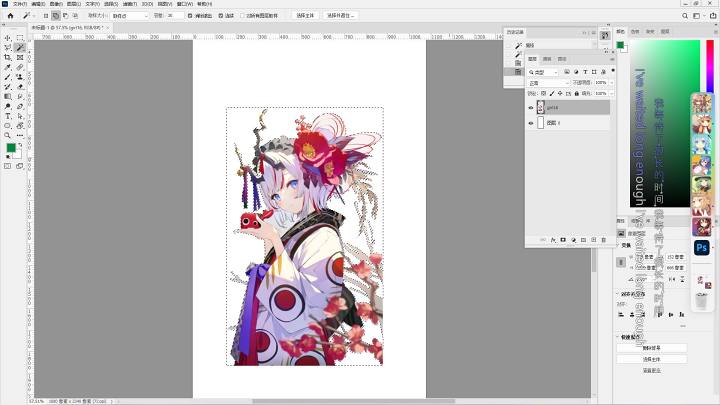Hide the girl14 layer

tap(531, 108)
